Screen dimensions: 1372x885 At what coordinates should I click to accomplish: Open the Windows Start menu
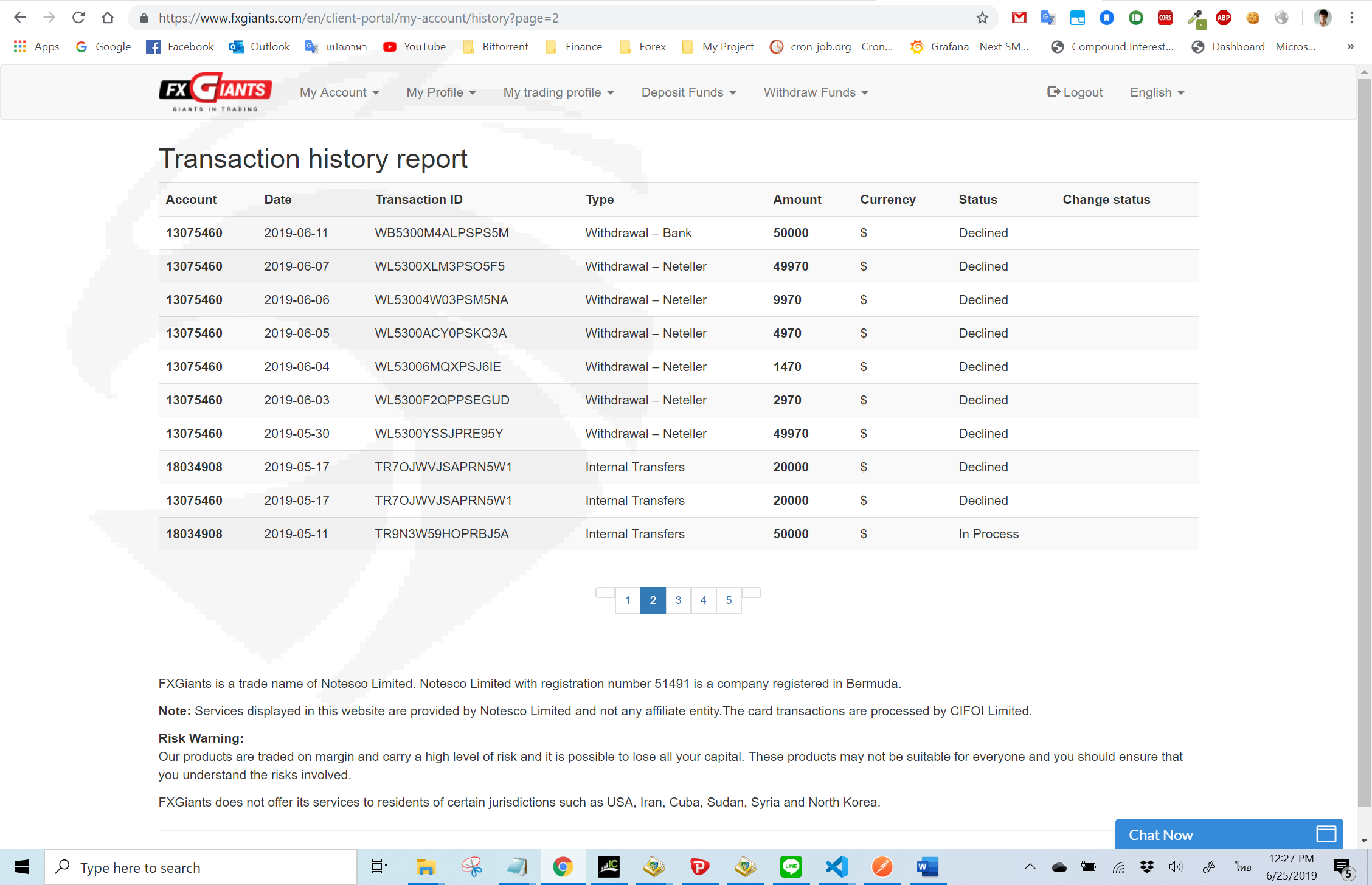(22, 867)
